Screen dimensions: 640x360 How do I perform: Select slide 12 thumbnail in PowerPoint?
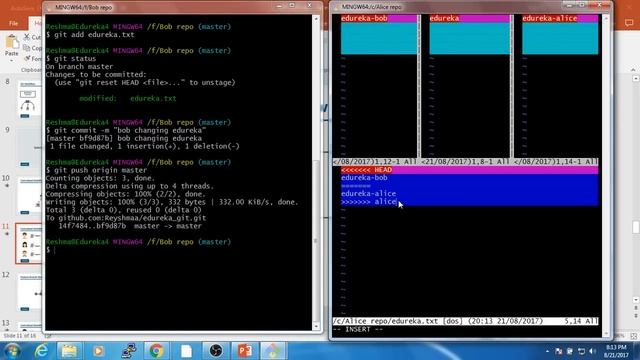tap(28, 291)
